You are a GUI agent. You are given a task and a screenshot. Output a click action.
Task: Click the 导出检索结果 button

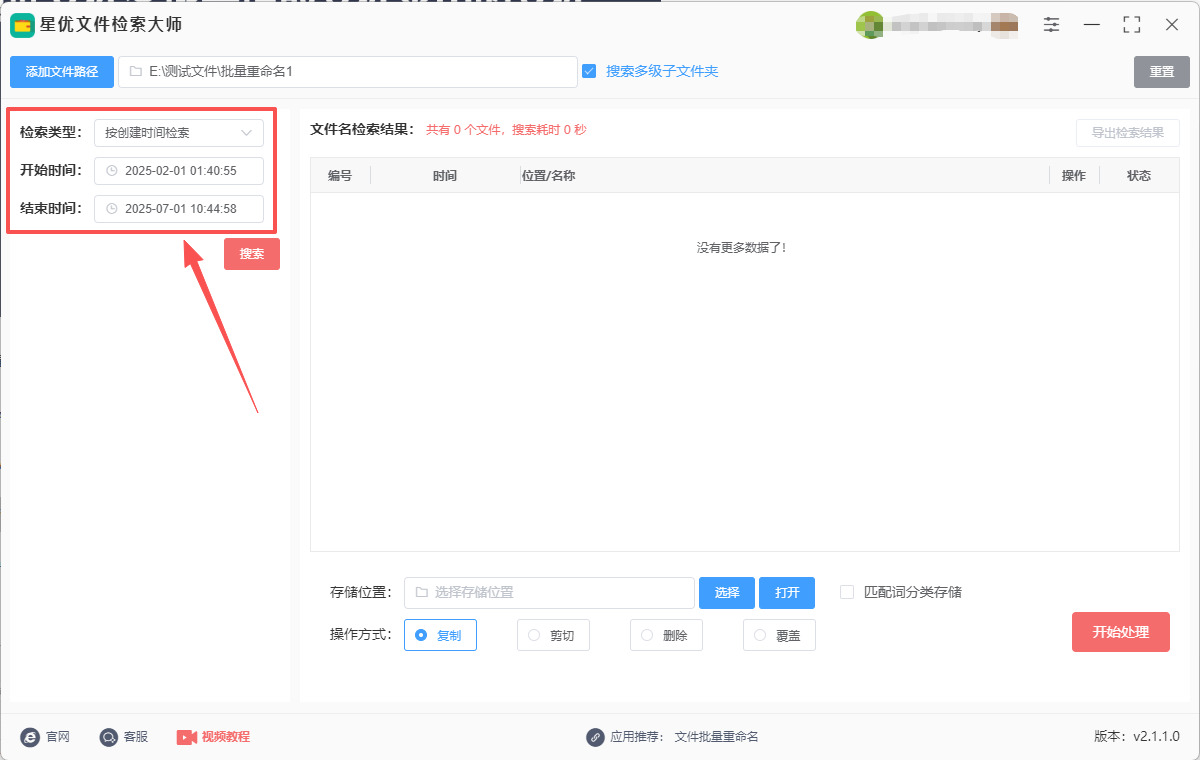coord(1128,133)
